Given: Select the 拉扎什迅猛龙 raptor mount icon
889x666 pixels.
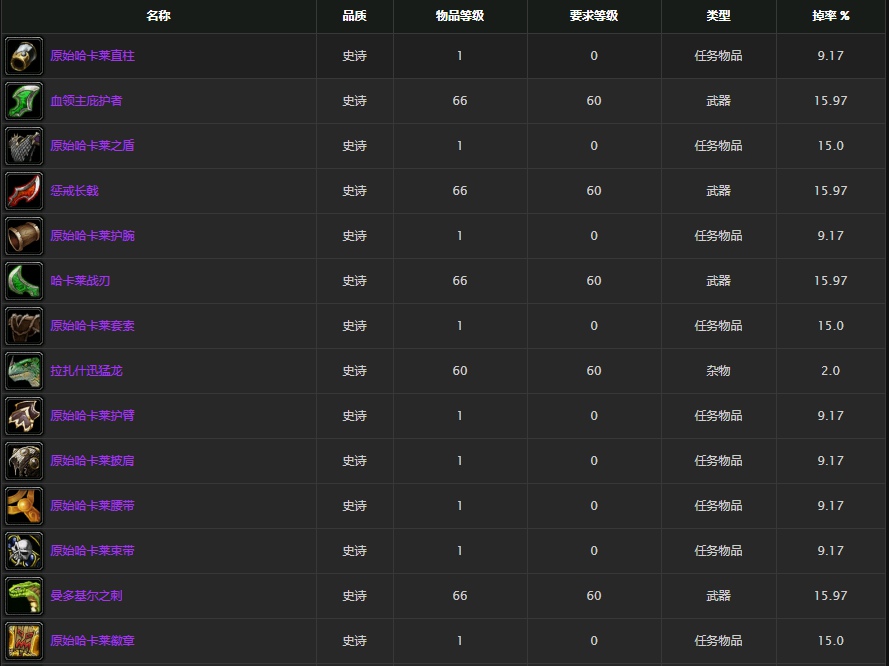Looking at the screenshot, I should point(24,371).
